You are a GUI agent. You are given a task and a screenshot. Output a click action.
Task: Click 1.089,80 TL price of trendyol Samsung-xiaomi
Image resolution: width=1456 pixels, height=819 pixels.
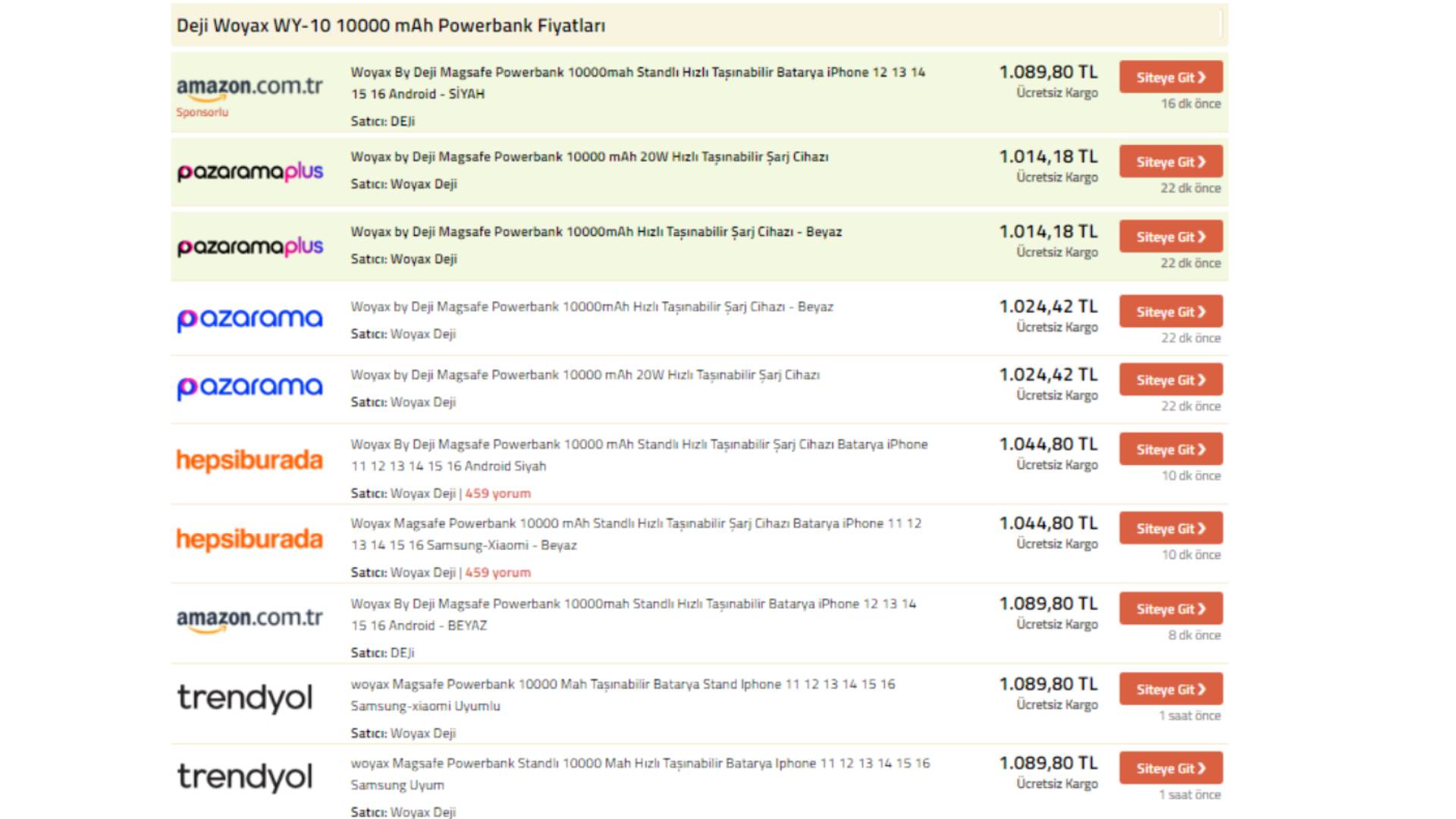tap(1048, 684)
